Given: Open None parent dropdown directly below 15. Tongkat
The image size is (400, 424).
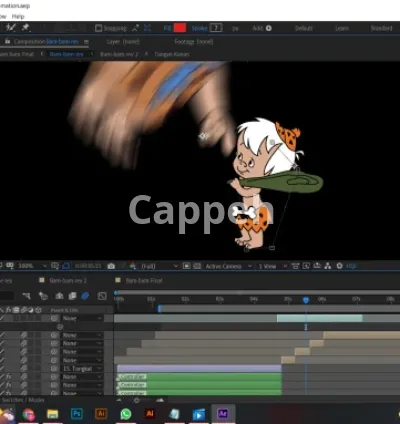Looking at the screenshot, I should tap(82, 377).
